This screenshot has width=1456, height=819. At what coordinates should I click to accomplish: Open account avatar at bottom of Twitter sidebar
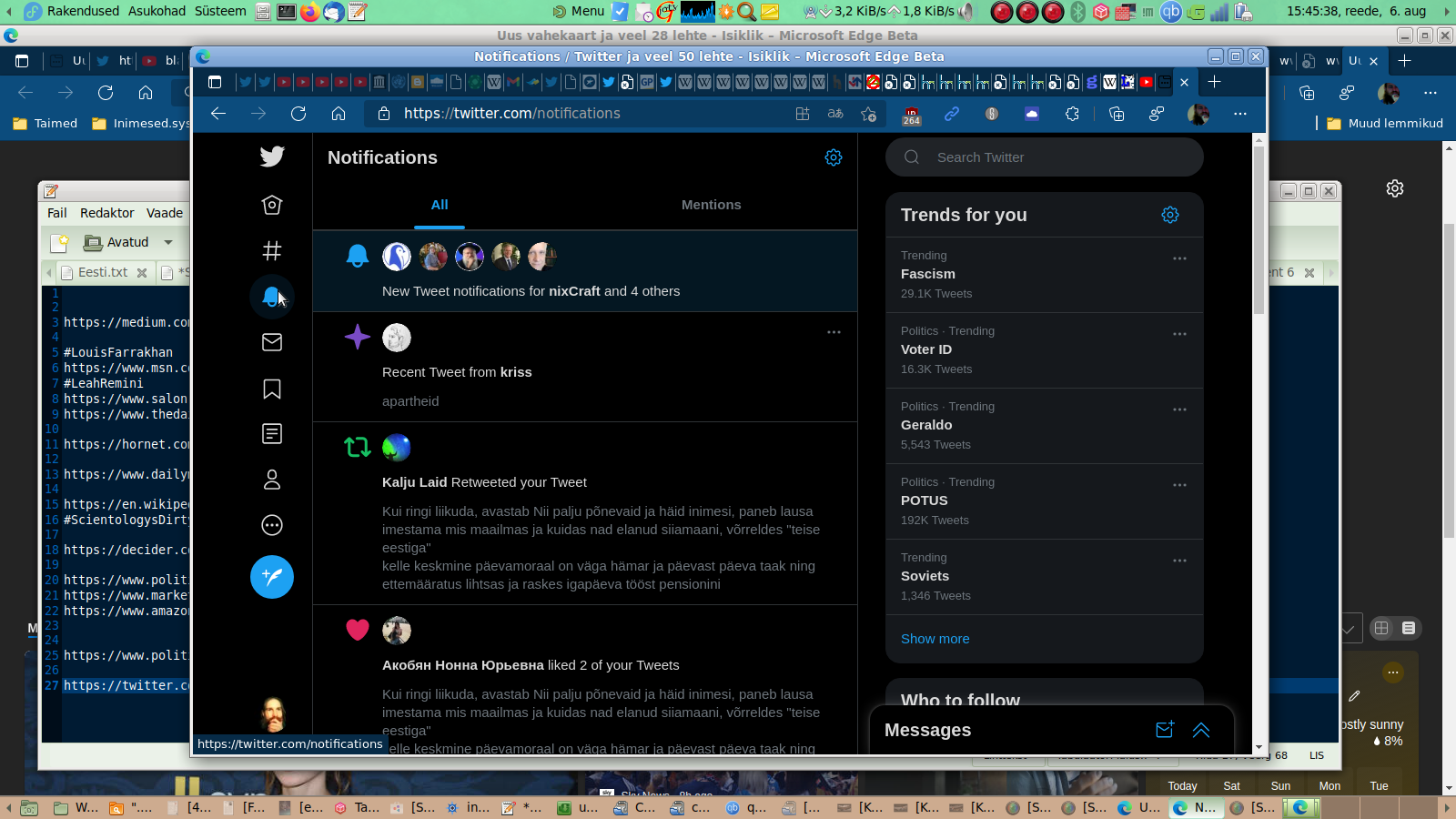pyautogui.click(x=272, y=714)
